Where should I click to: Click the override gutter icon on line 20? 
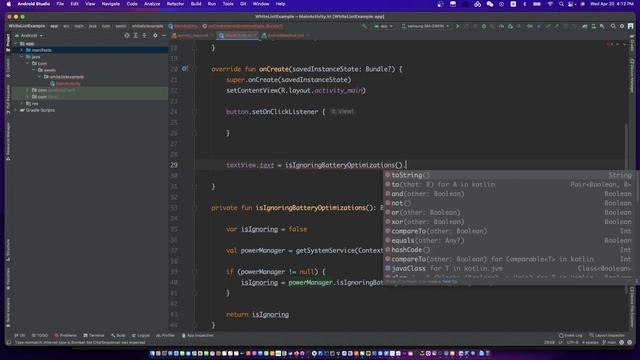point(184,69)
